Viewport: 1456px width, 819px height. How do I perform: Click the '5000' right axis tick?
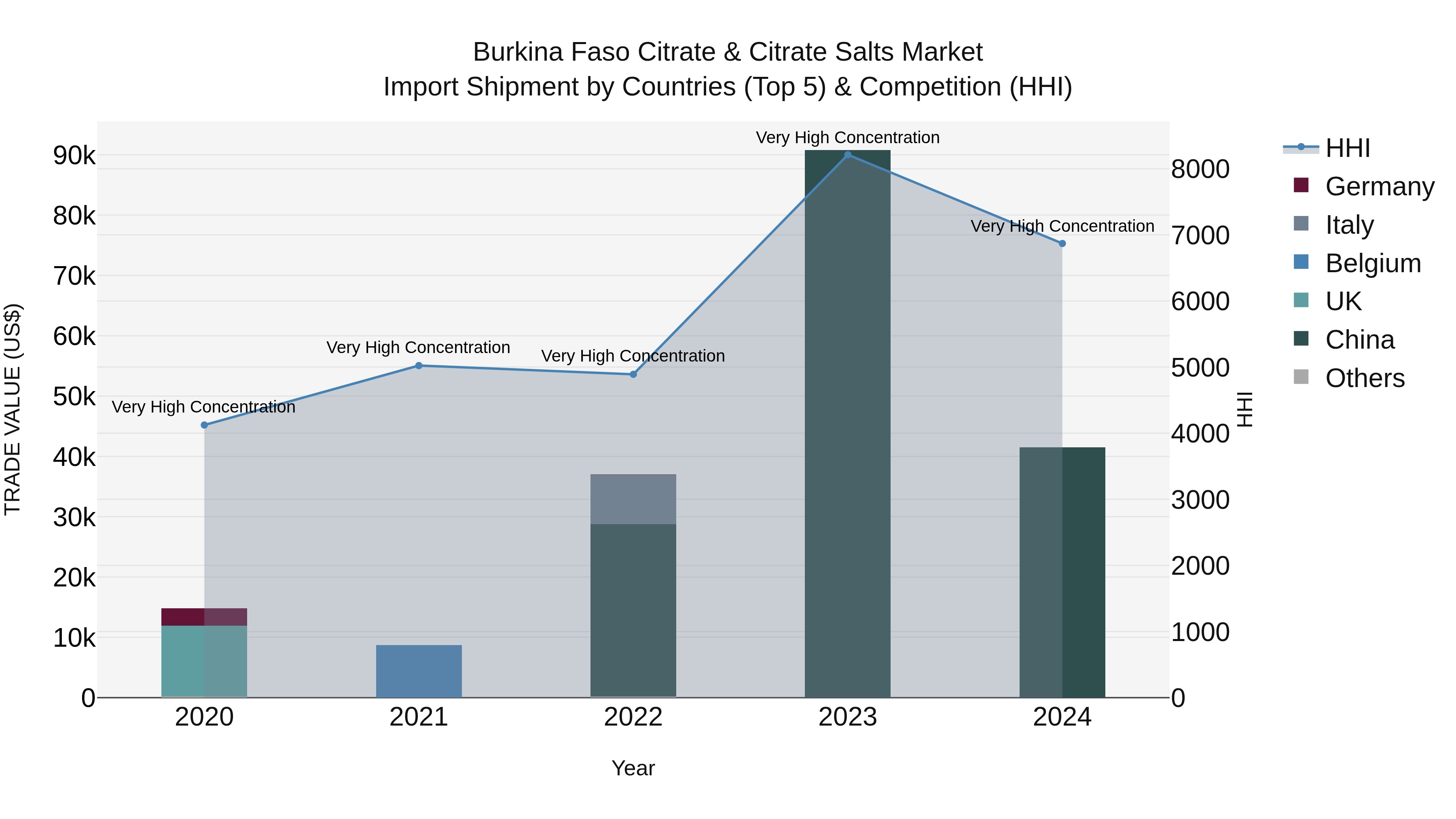[x=1200, y=367]
